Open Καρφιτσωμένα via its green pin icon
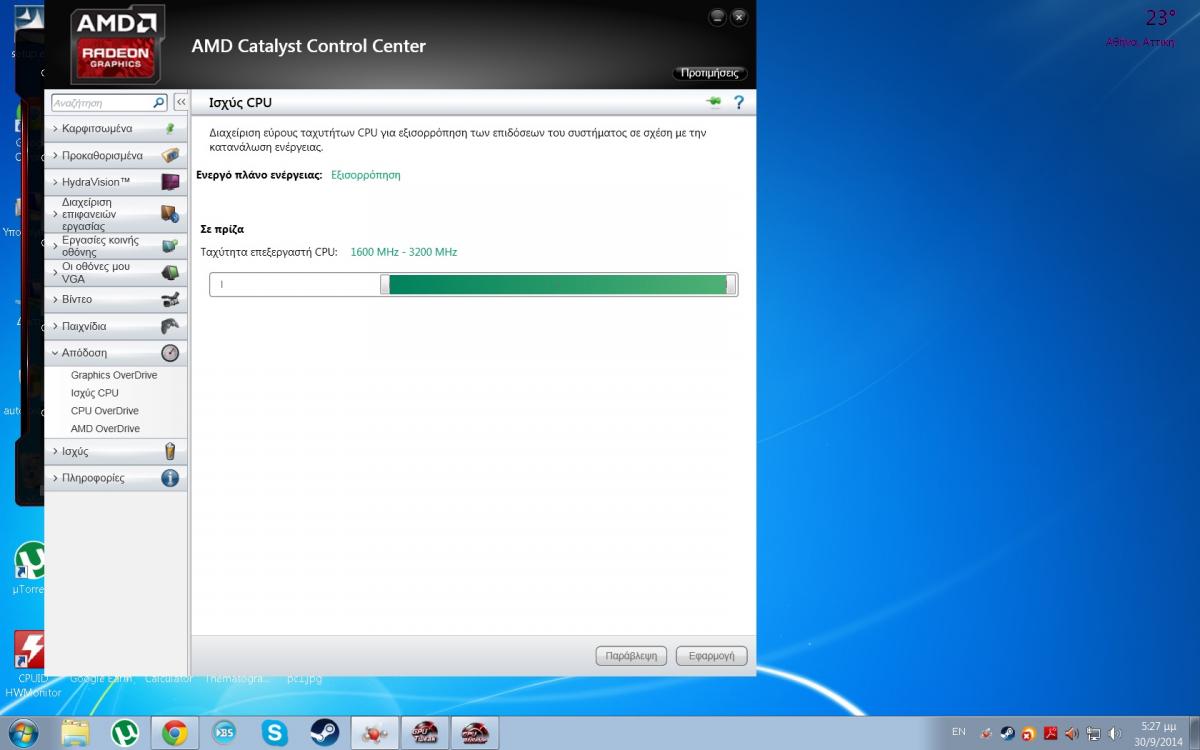Image resolution: width=1200 pixels, height=750 pixels. pos(170,129)
